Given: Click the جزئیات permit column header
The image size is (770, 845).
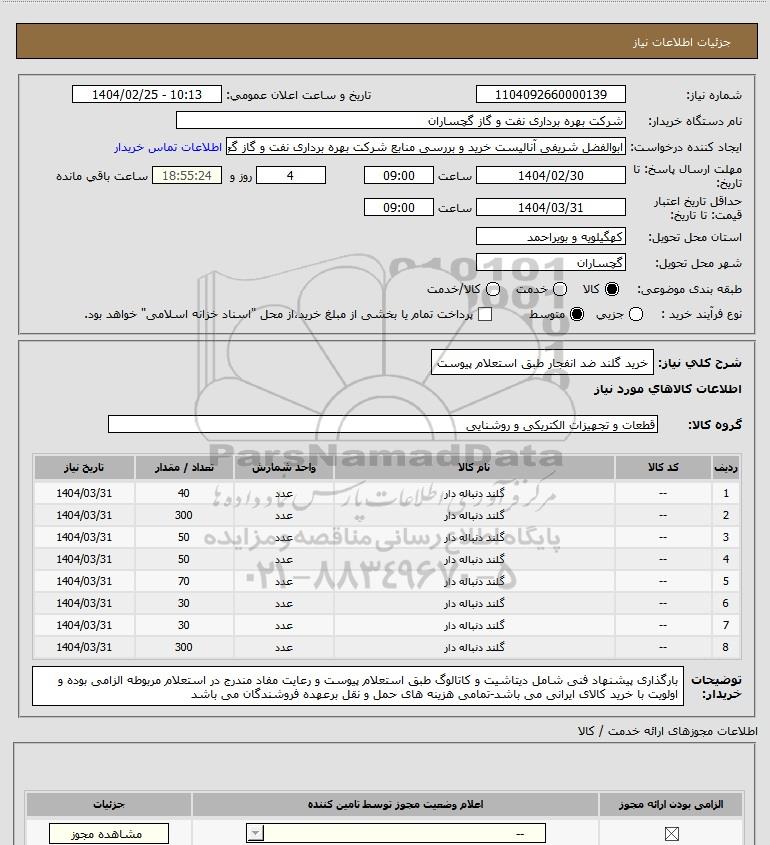Looking at the screenshot, I should [109, 804].
